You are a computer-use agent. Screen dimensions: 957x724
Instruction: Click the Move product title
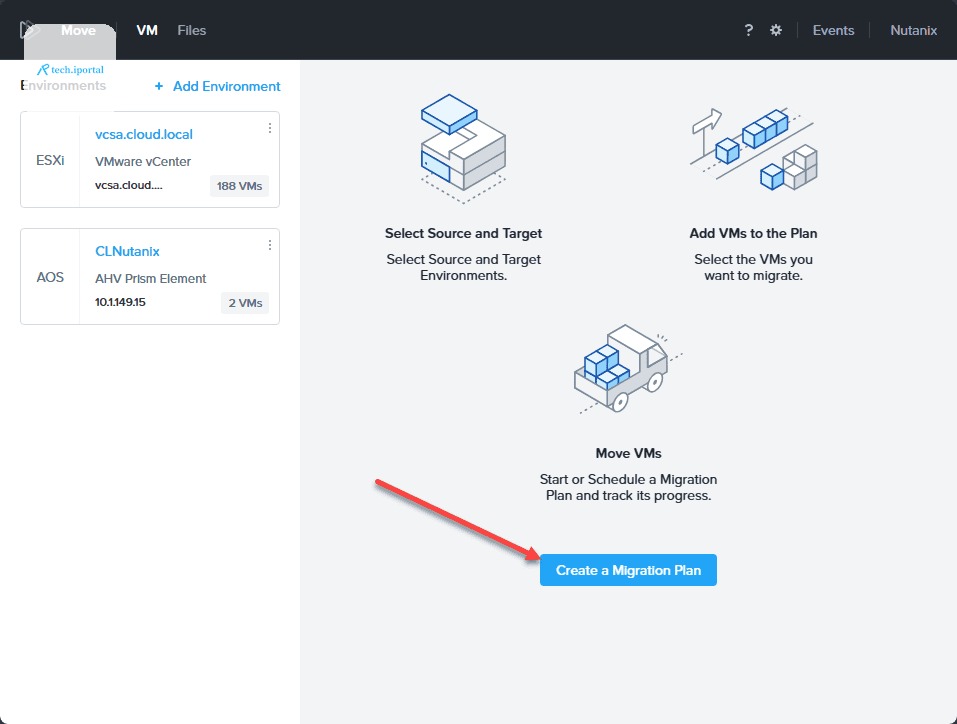coord(78,30)
